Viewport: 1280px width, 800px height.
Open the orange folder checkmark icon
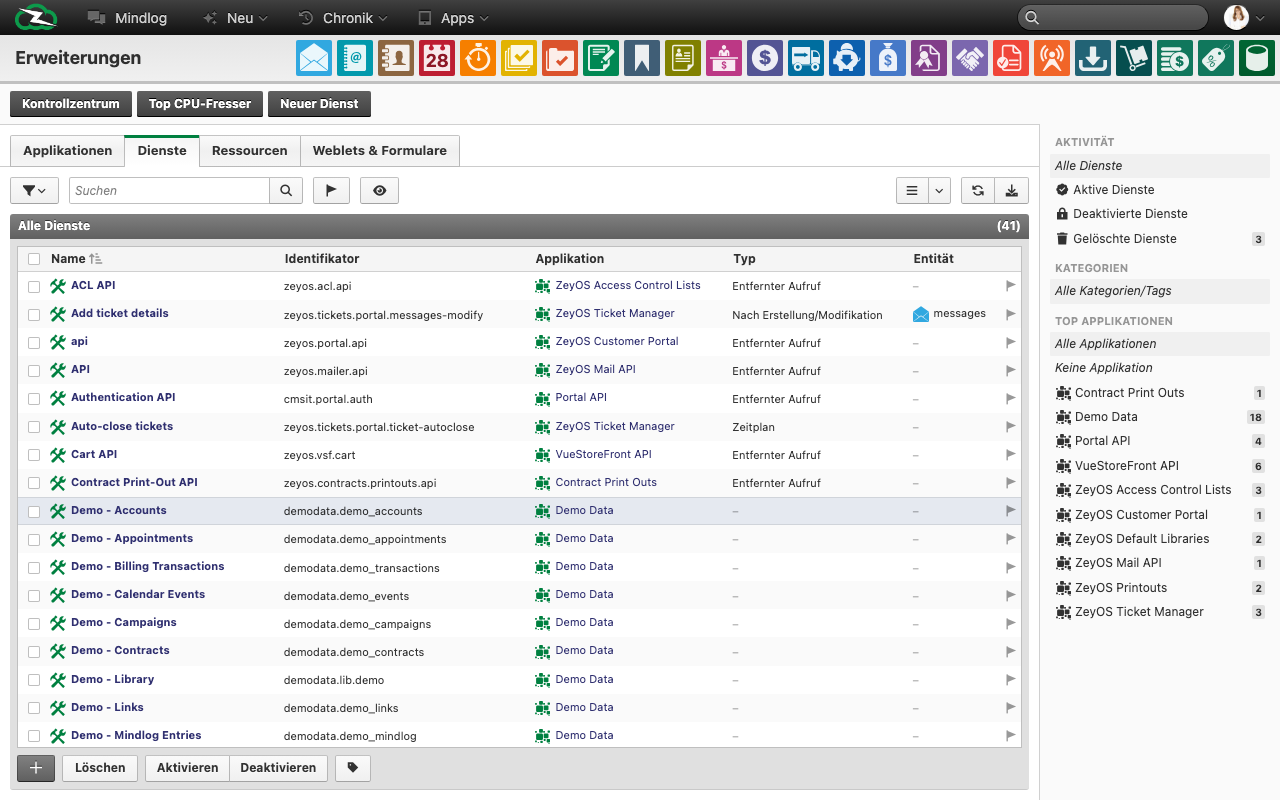(560, 58)
